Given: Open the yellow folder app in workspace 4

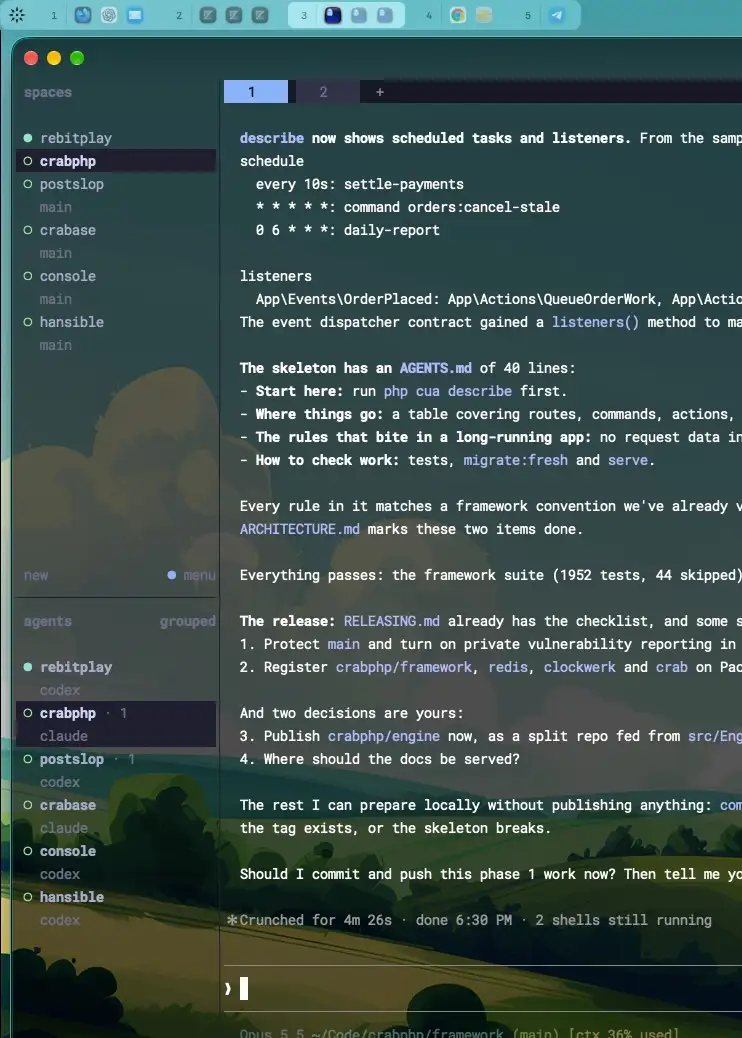Looking at the screenshot, I should point(484,15).
